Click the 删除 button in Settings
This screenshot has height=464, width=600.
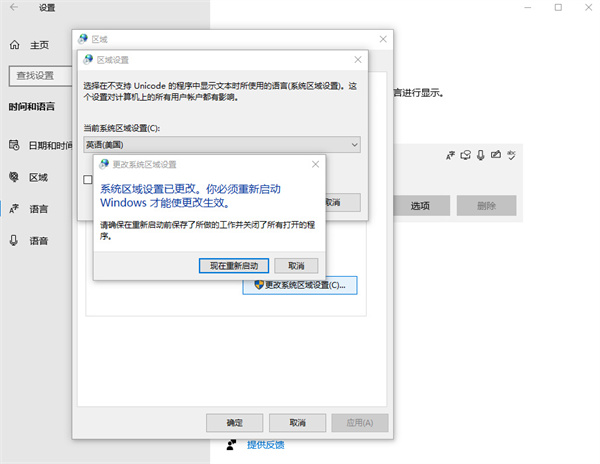(x=486, y=206)
